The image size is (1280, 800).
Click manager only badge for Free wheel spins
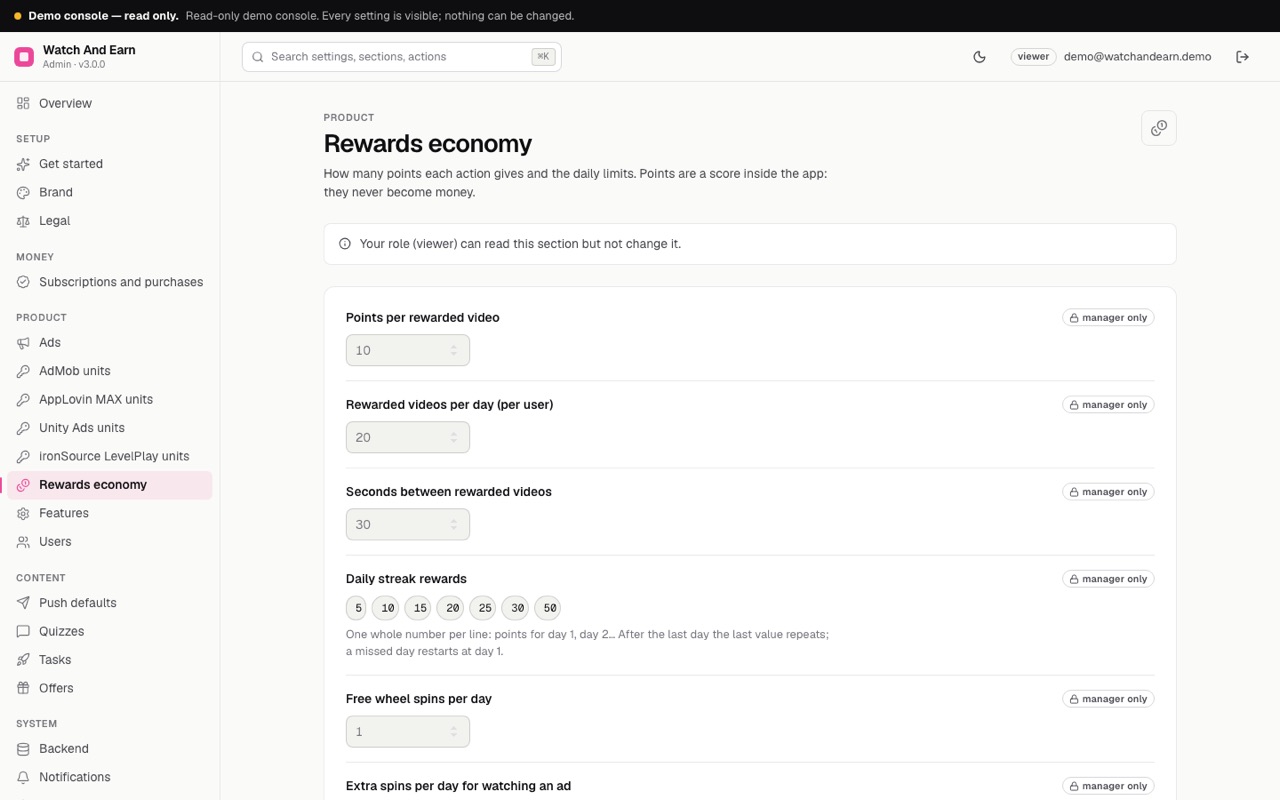pos(1108,699)
